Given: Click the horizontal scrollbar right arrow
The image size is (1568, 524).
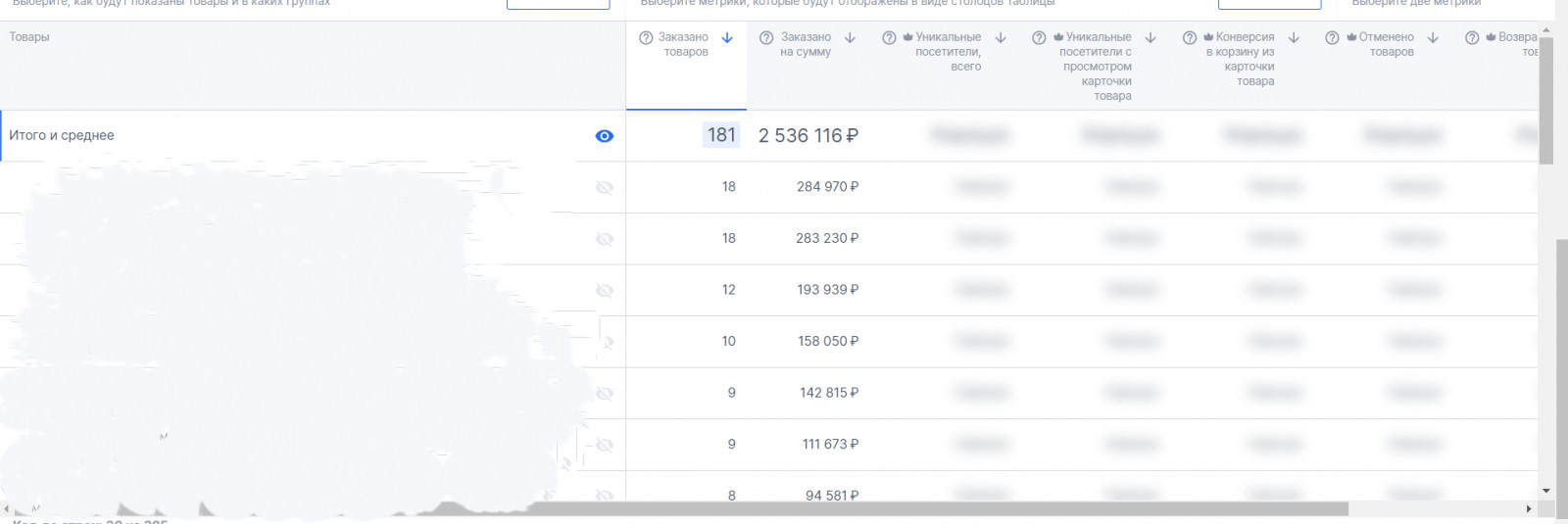Looking at the screenshot, I should point(1529,509).
